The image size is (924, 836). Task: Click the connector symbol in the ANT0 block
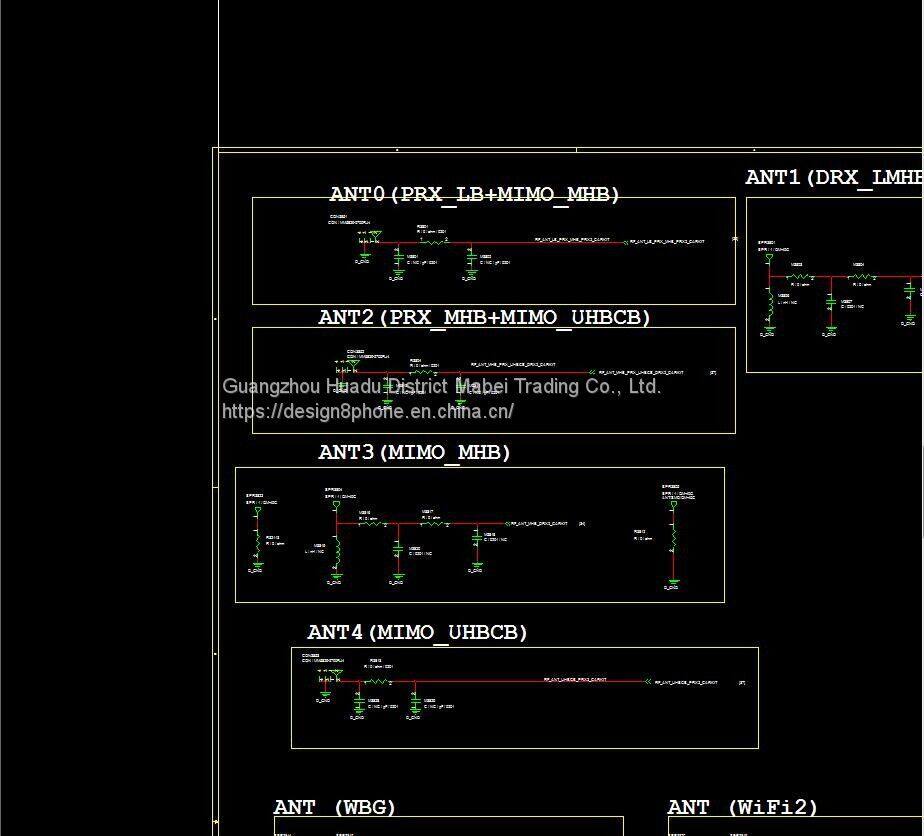[x=372, y=238]
